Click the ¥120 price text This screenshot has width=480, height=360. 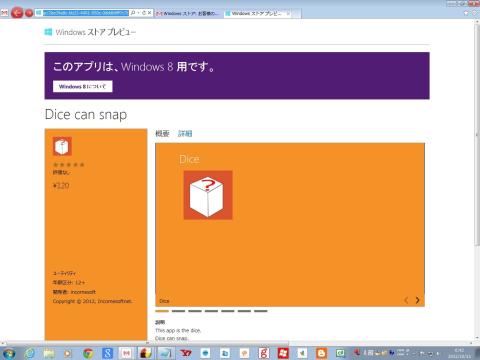pyautogui.click(x=61, y=186)
